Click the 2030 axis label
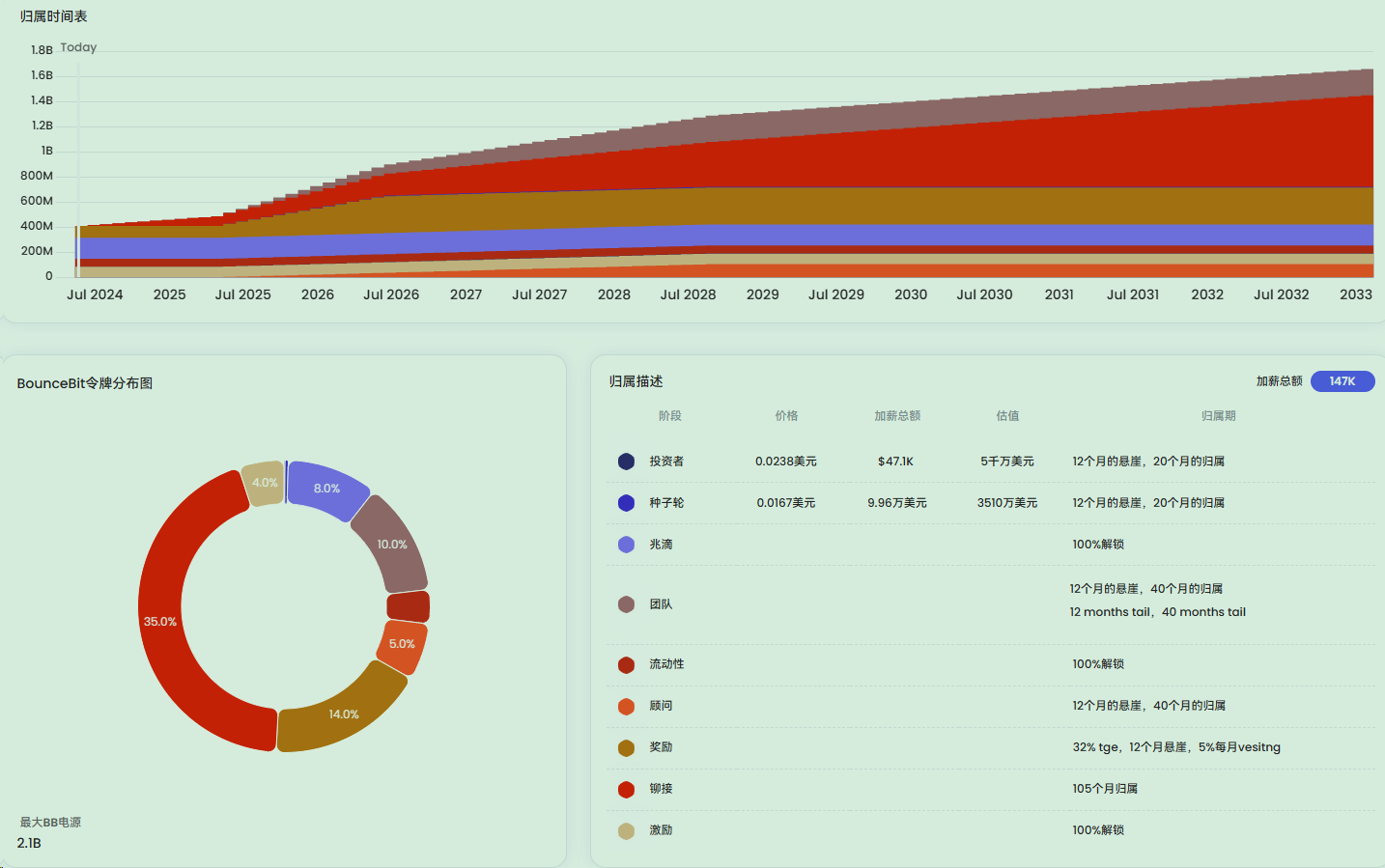Screen dimensions: 1385x868 pyautogui.click(x=911, y=294)
